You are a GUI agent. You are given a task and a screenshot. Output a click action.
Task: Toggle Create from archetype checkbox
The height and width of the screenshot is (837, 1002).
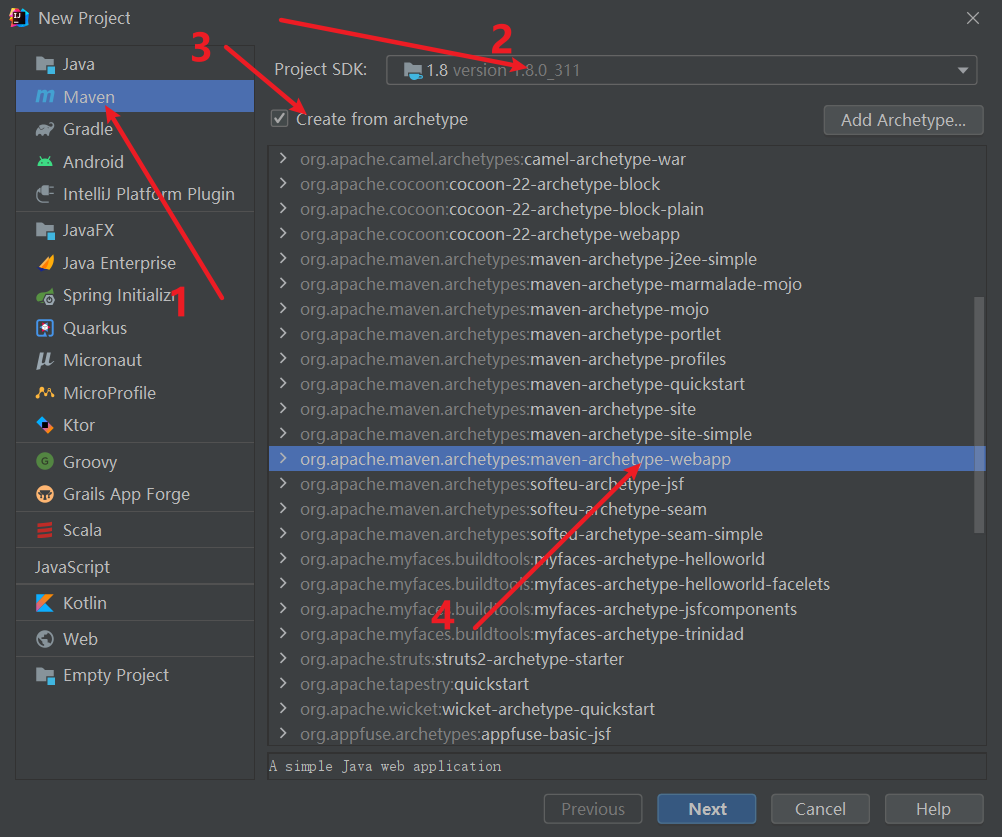(x=279, y=119)
